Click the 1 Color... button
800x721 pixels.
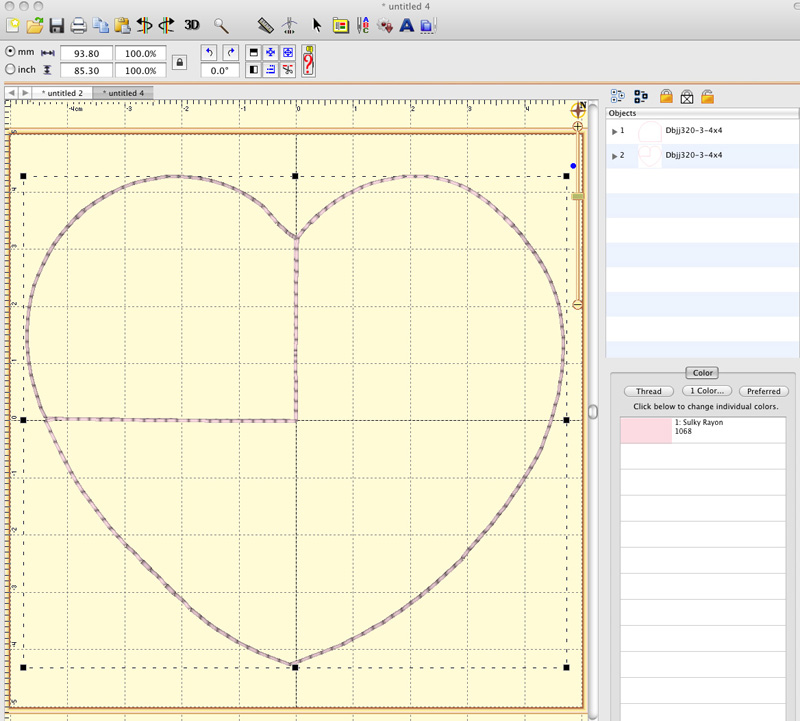point(707,391)
